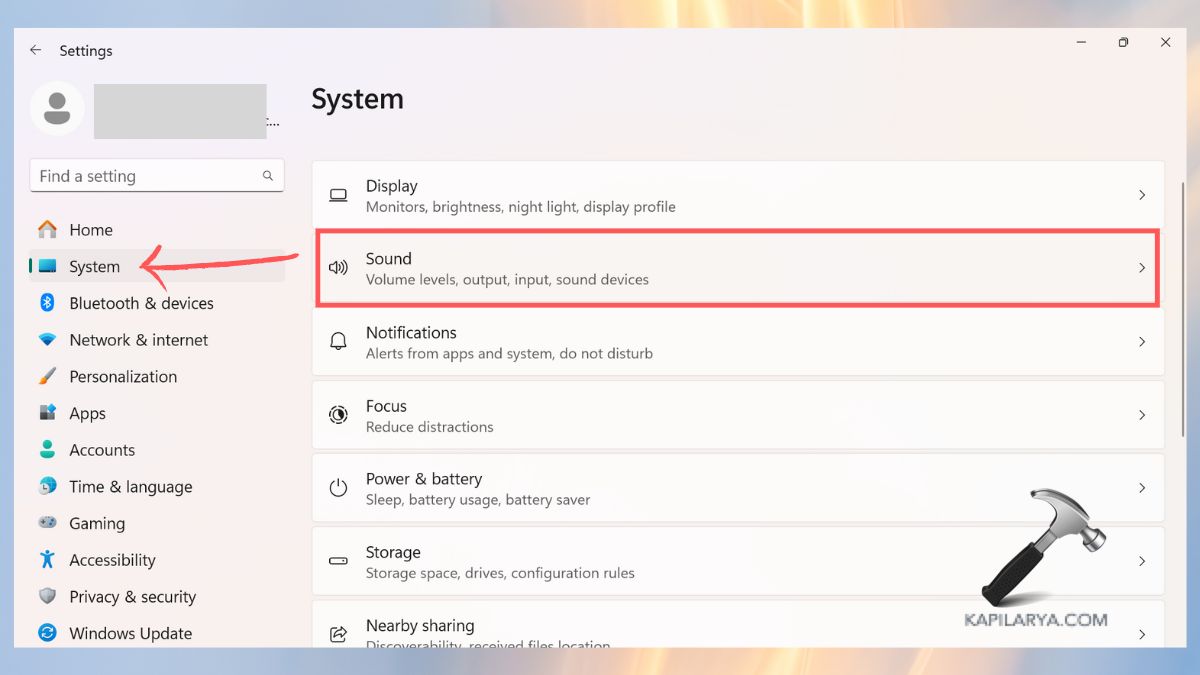Click the Bluetooth icon in sidebar
1200x675 pixels.
(x=47, y=303)
